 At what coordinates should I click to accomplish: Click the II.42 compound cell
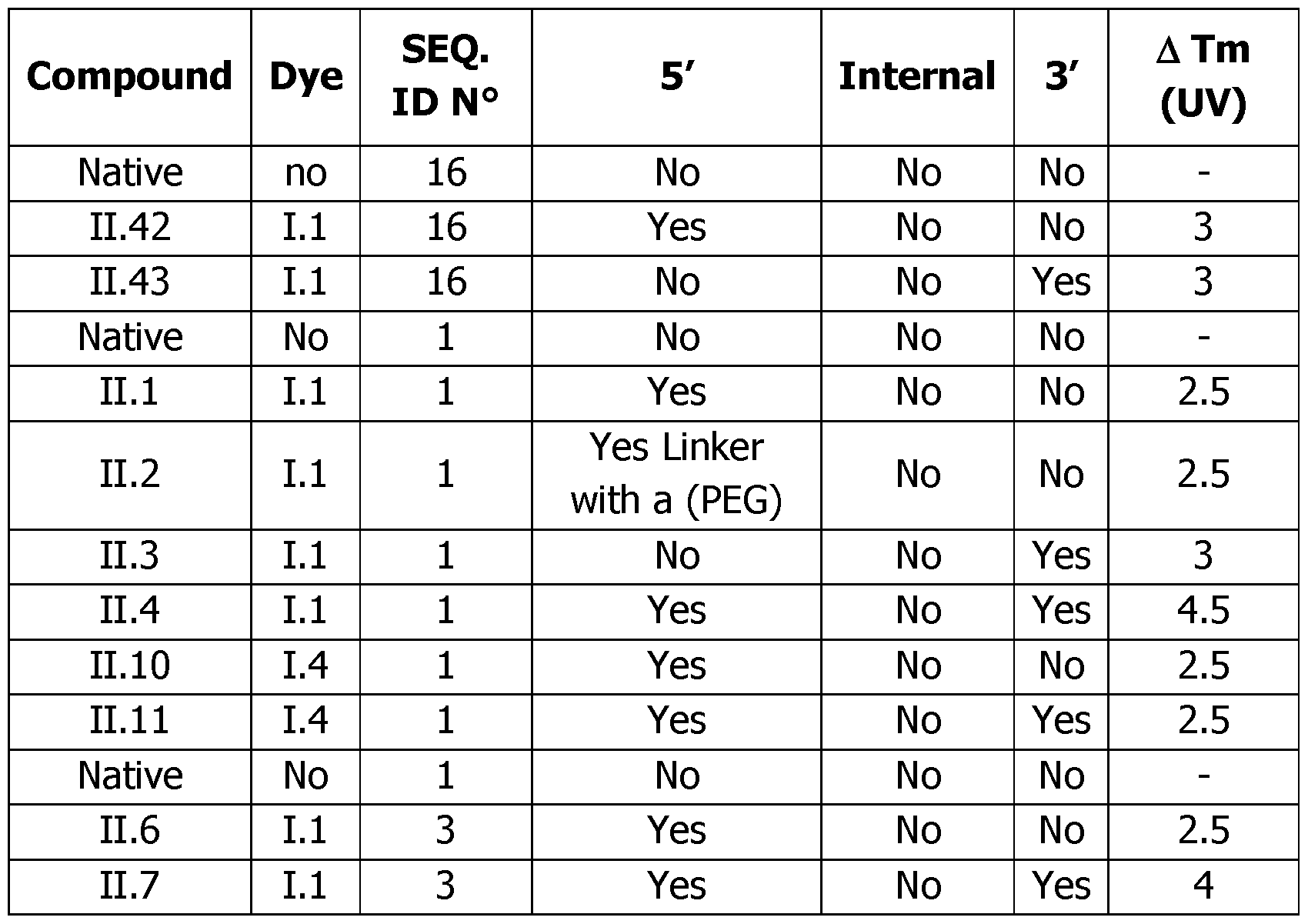click(129, 227)
